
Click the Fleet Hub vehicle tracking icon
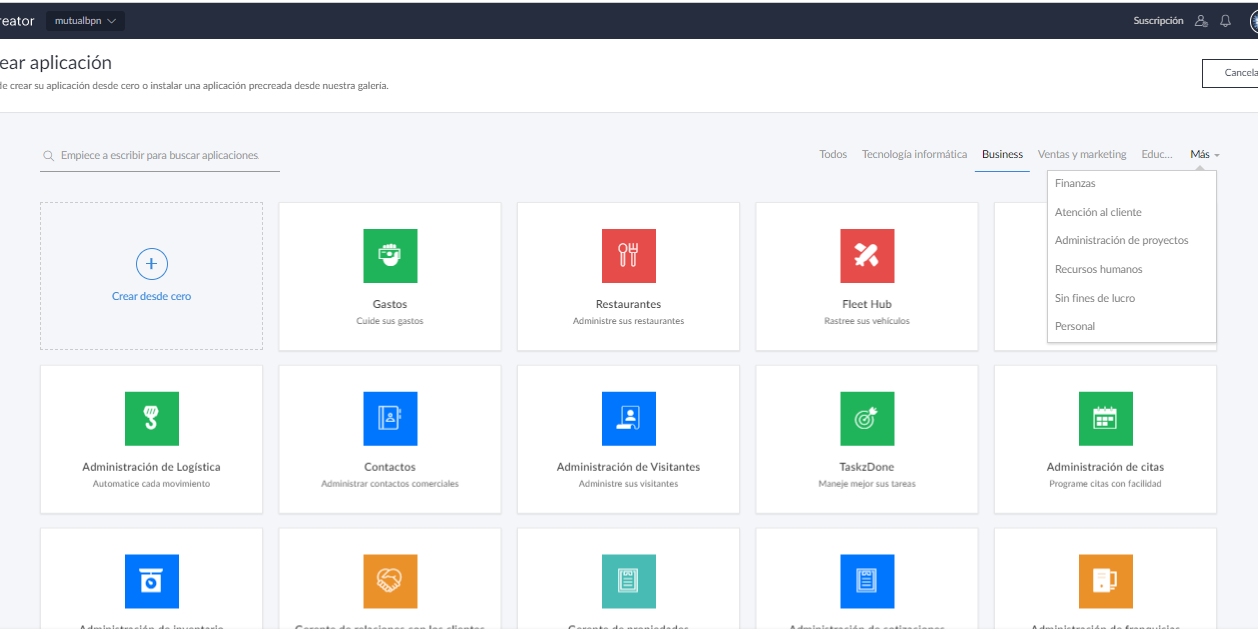866,256
